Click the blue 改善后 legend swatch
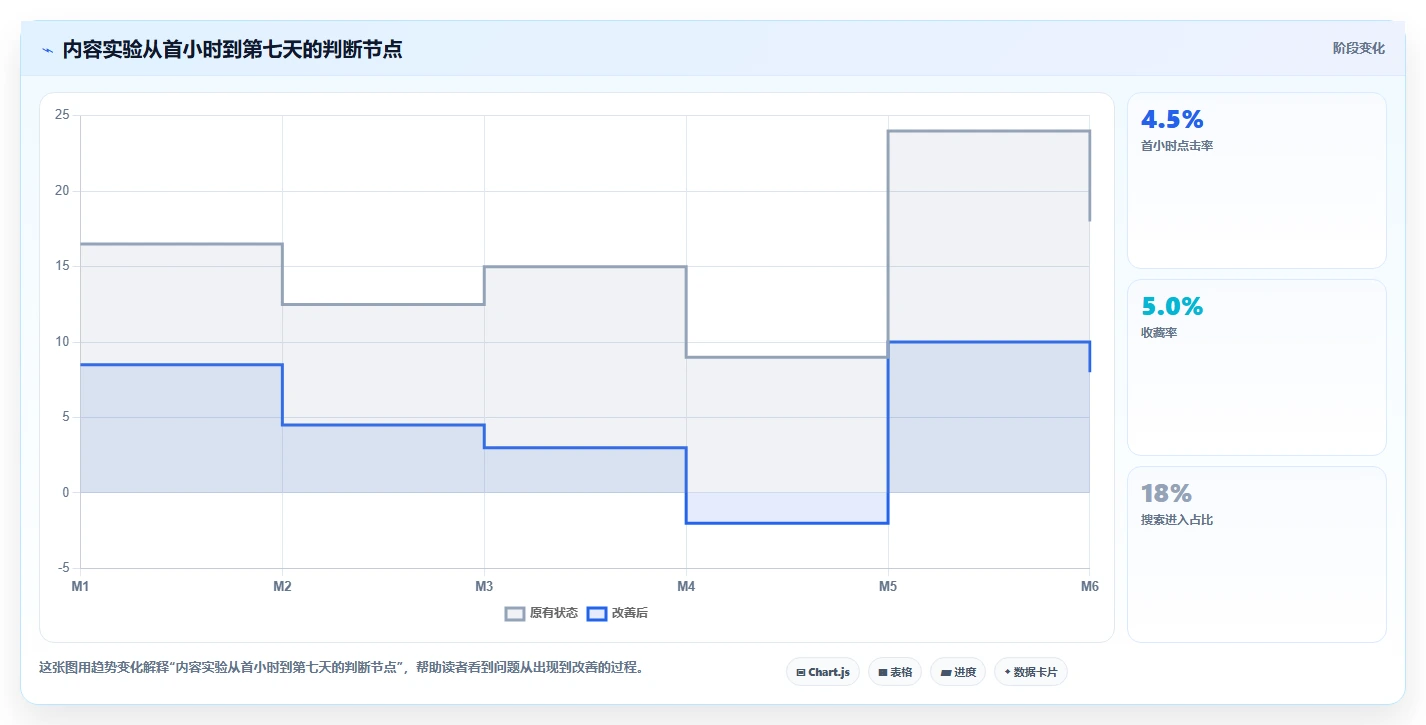Image resolution: width=1426 pixels, height=725 pixels. point(596,613)
